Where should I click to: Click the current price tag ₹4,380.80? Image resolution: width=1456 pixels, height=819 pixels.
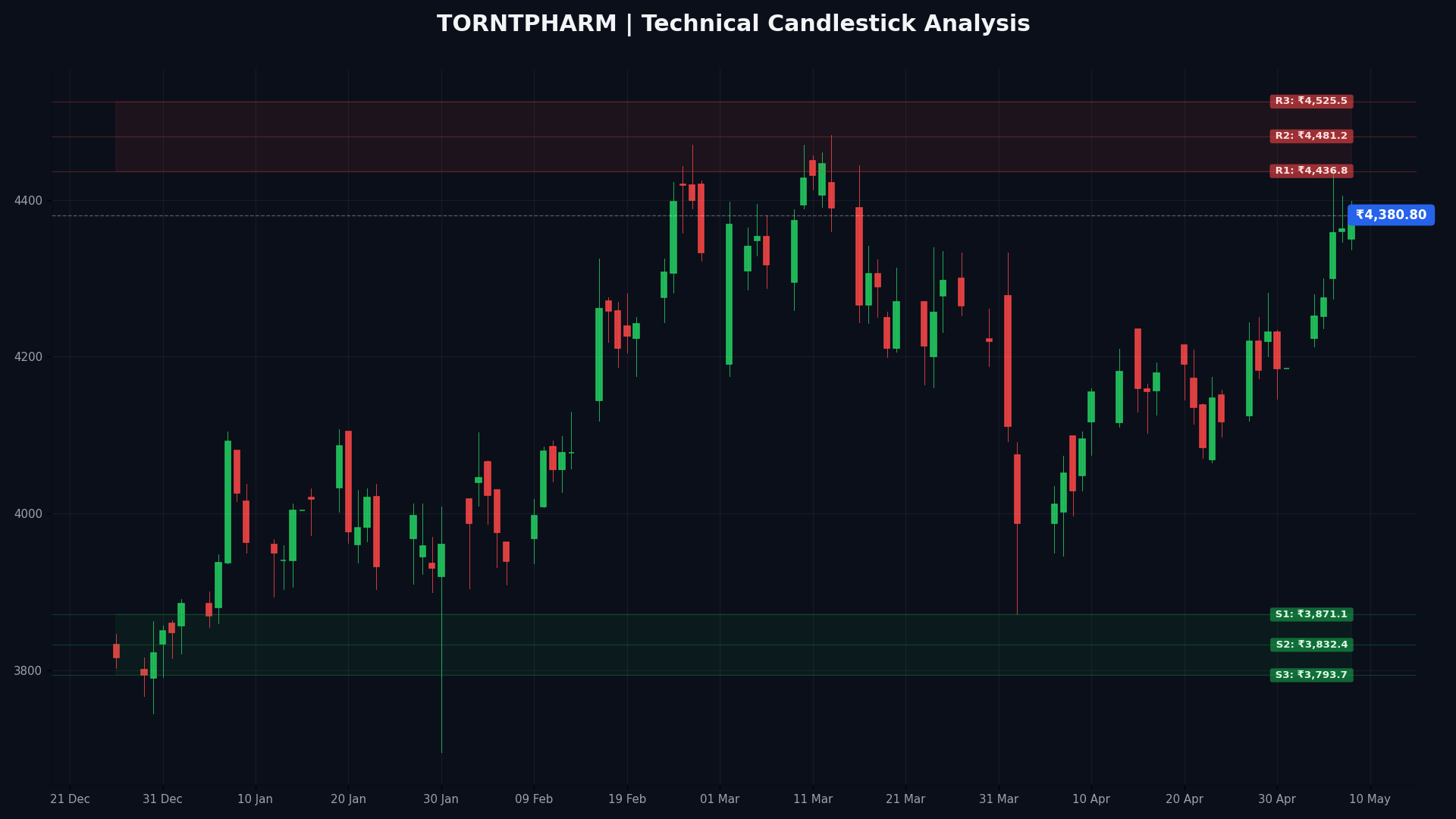pyautogui.click(x=1391, y=215)
